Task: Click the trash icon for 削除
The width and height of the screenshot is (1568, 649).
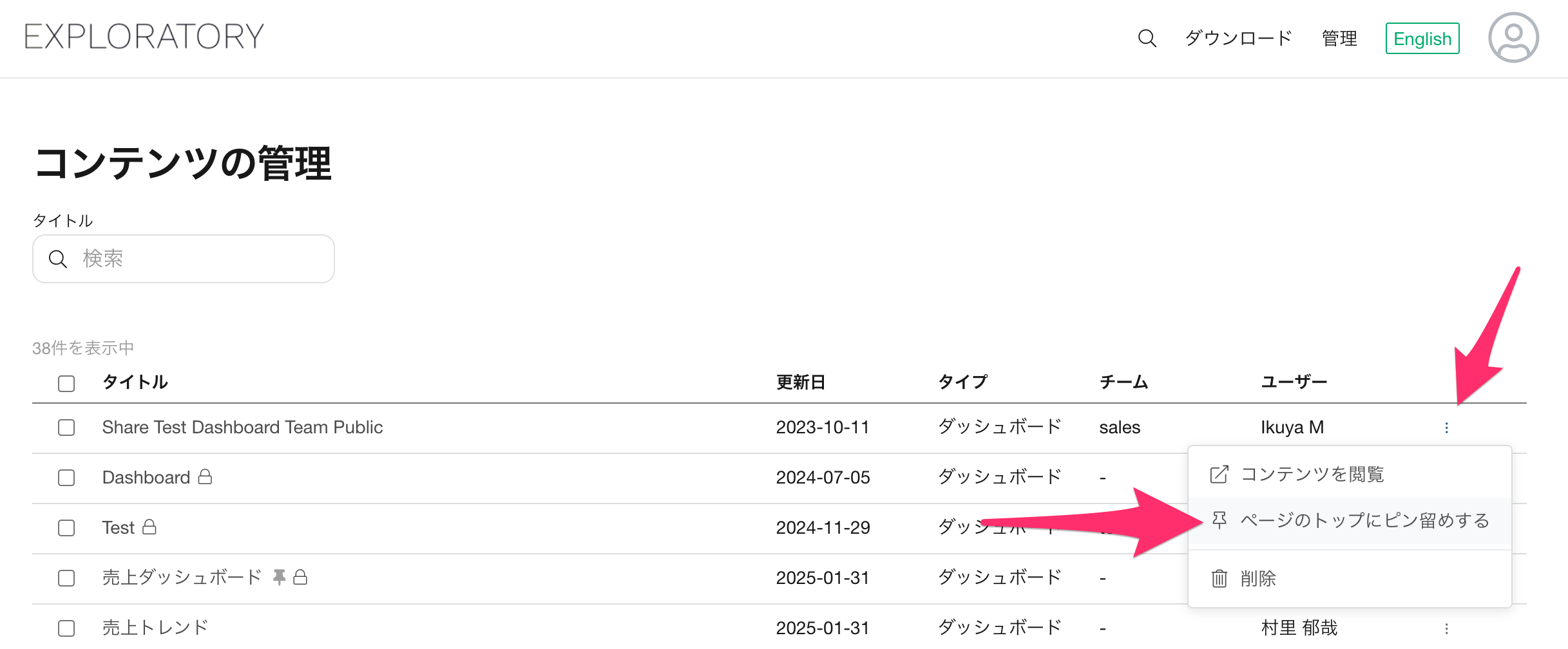Action: click(1219, 578)
